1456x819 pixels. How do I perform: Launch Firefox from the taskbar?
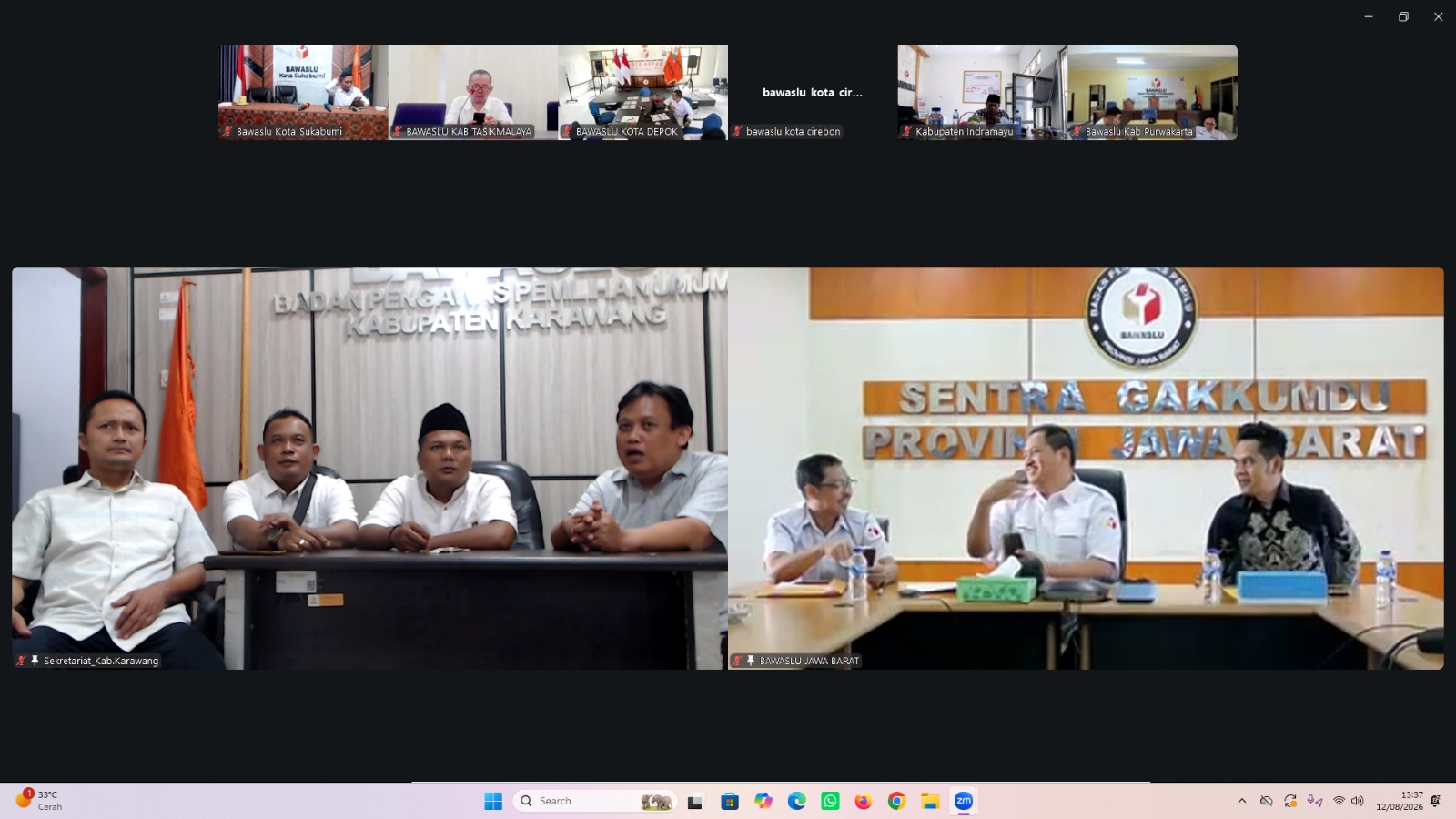pyautogui.click(x=864, y=801)
